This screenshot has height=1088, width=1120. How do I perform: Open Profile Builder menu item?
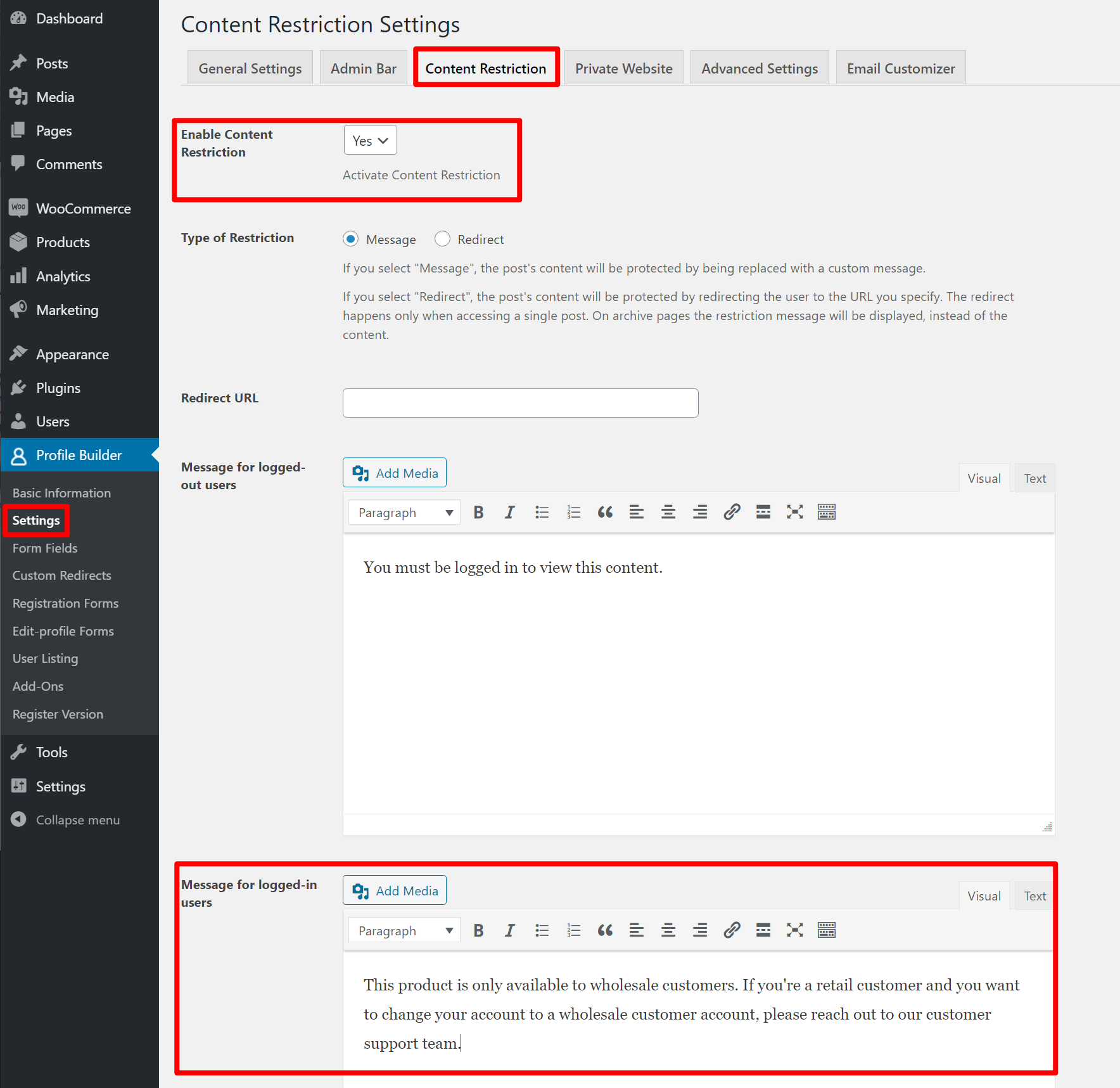point(79,455)
